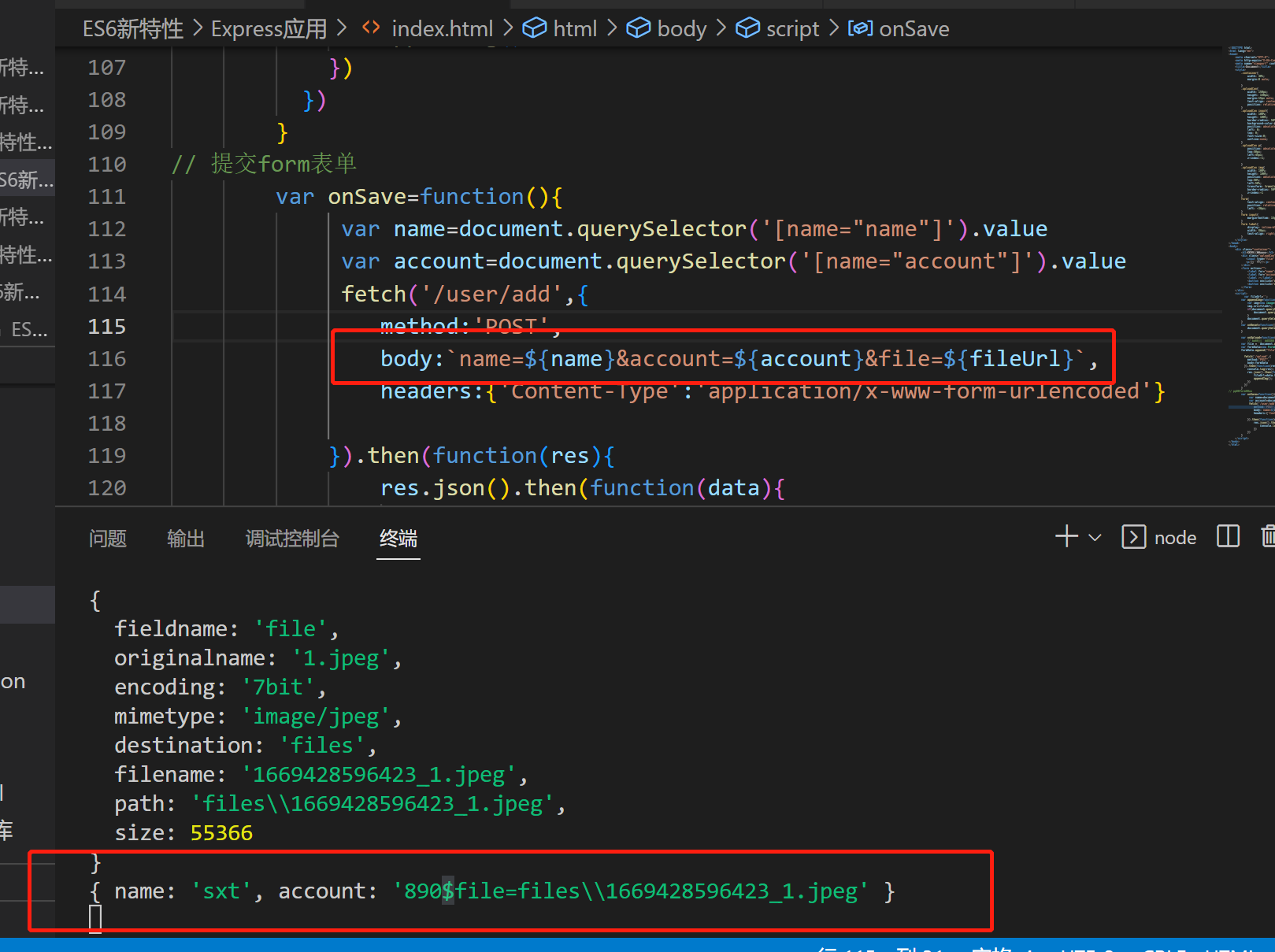Click size value 55366 in terminal

pyautogui.click(x=221, y=833)
